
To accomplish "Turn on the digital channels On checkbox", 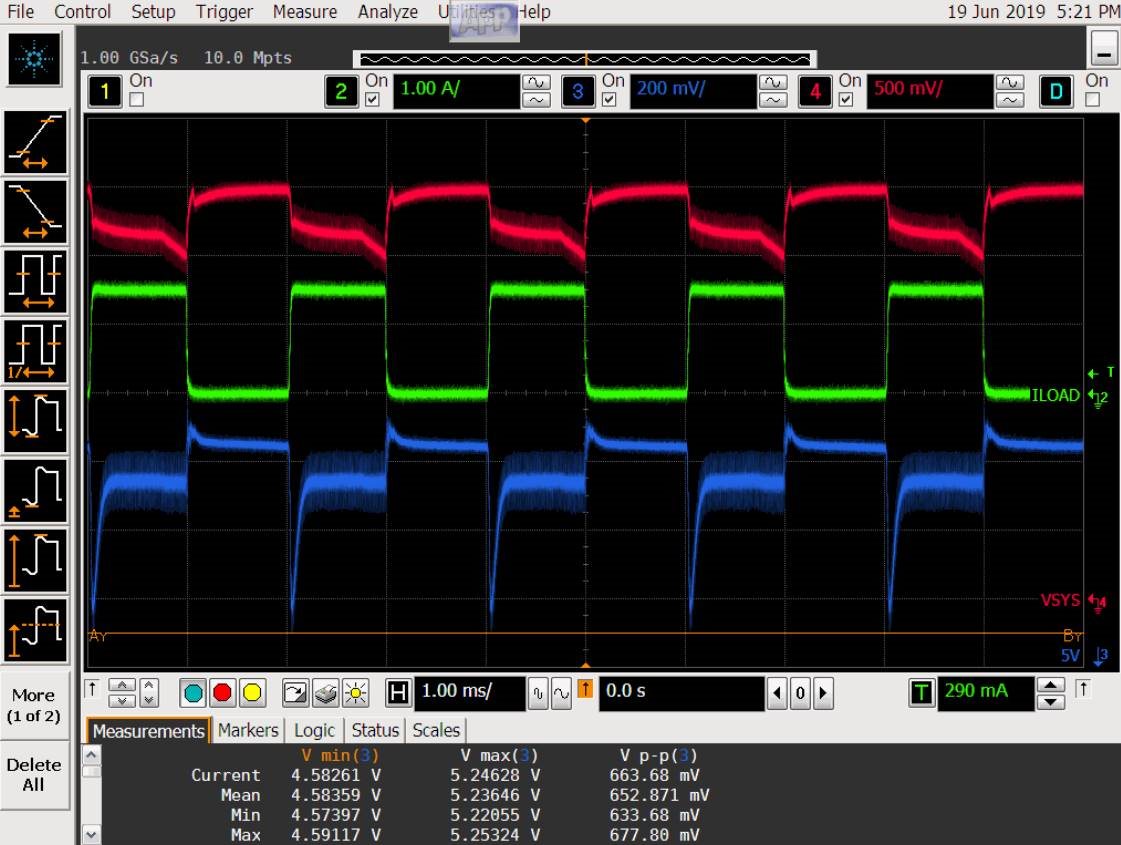I will point(1093,100).
